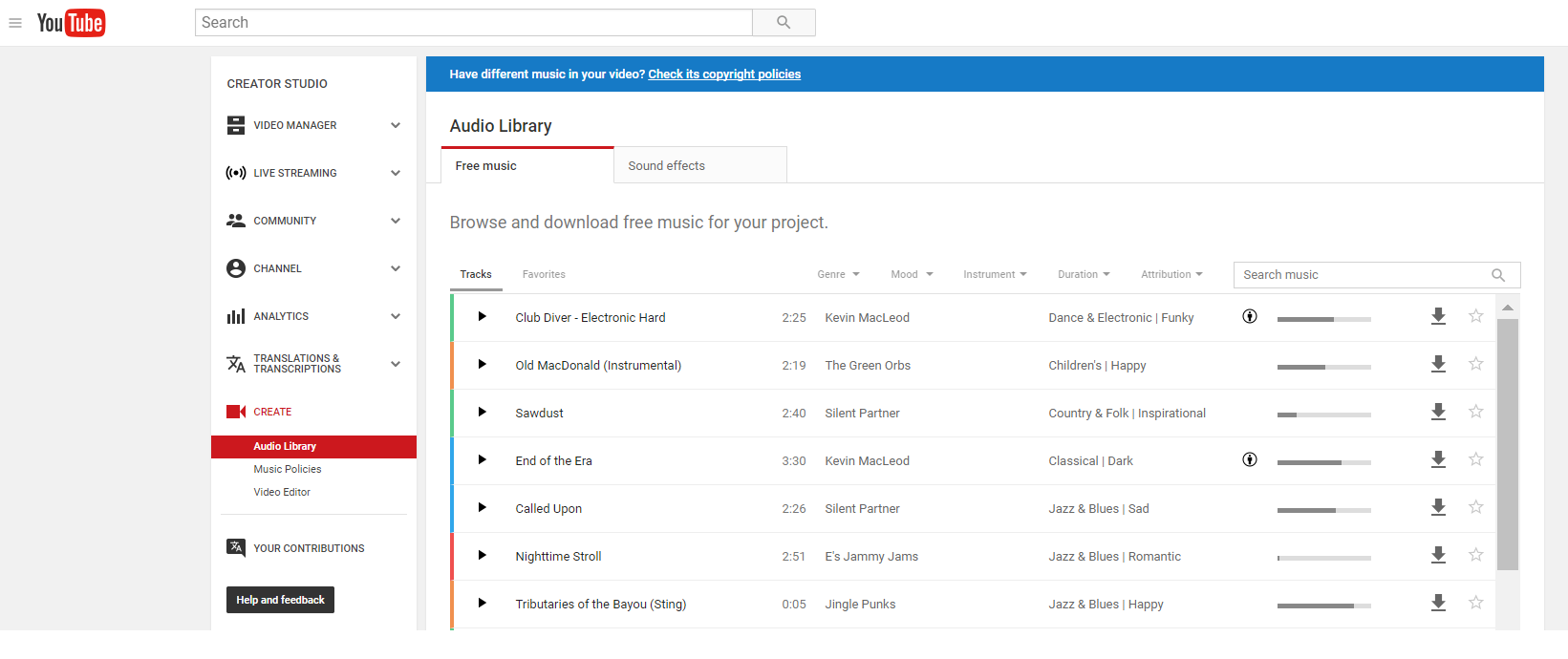
Task: Star Nighttime Stroll as favorite
Action: tap(1476, 555)
